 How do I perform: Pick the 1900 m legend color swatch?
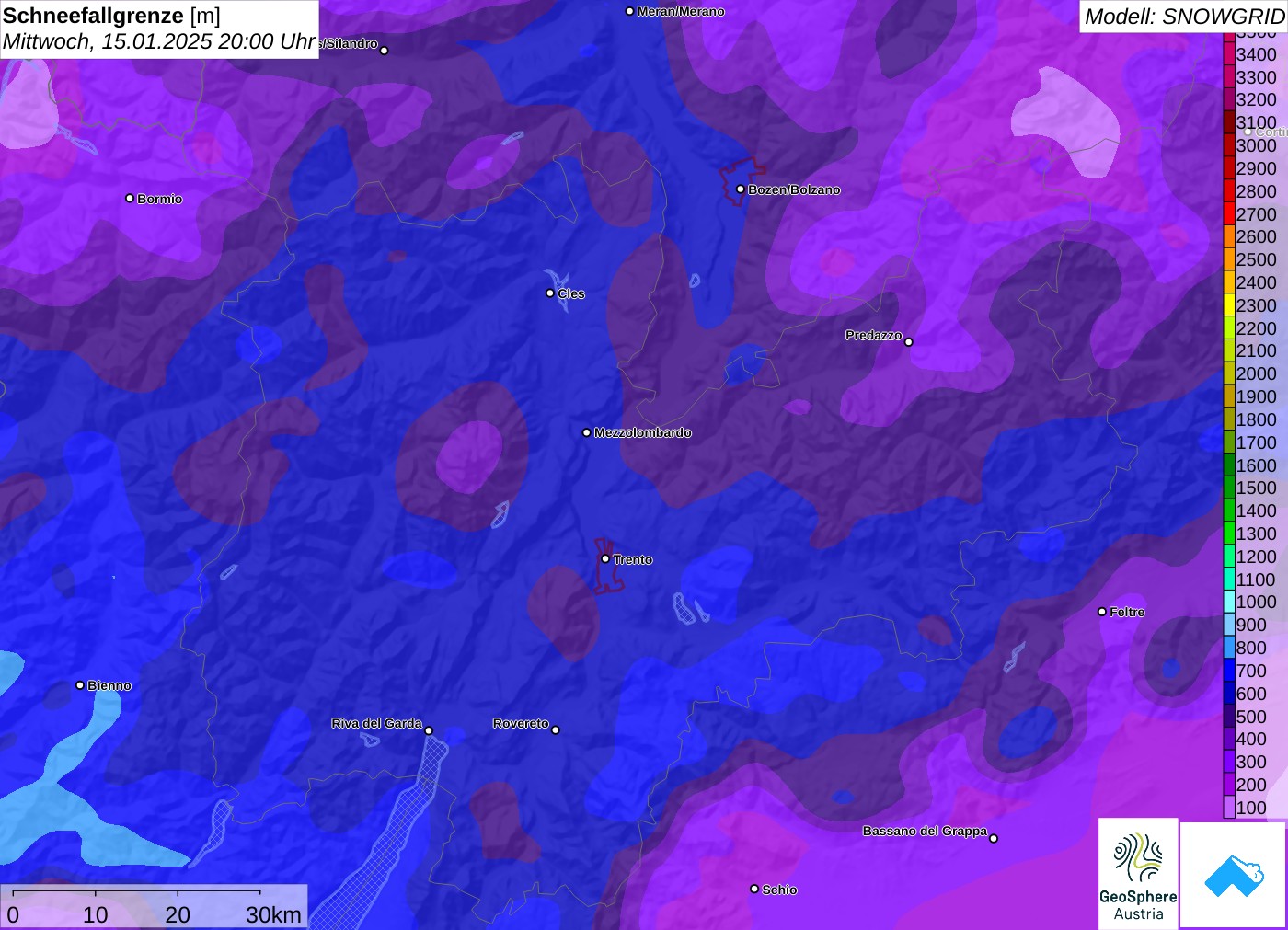1228,396
